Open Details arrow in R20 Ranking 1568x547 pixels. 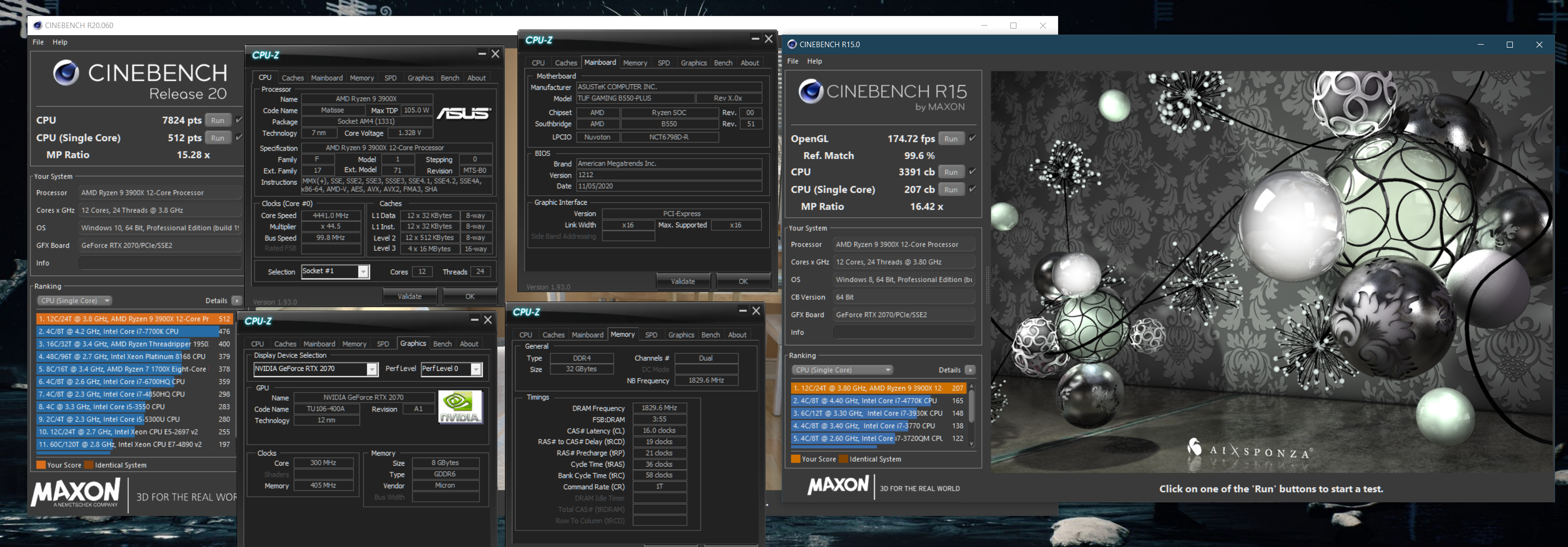(237, 301)
